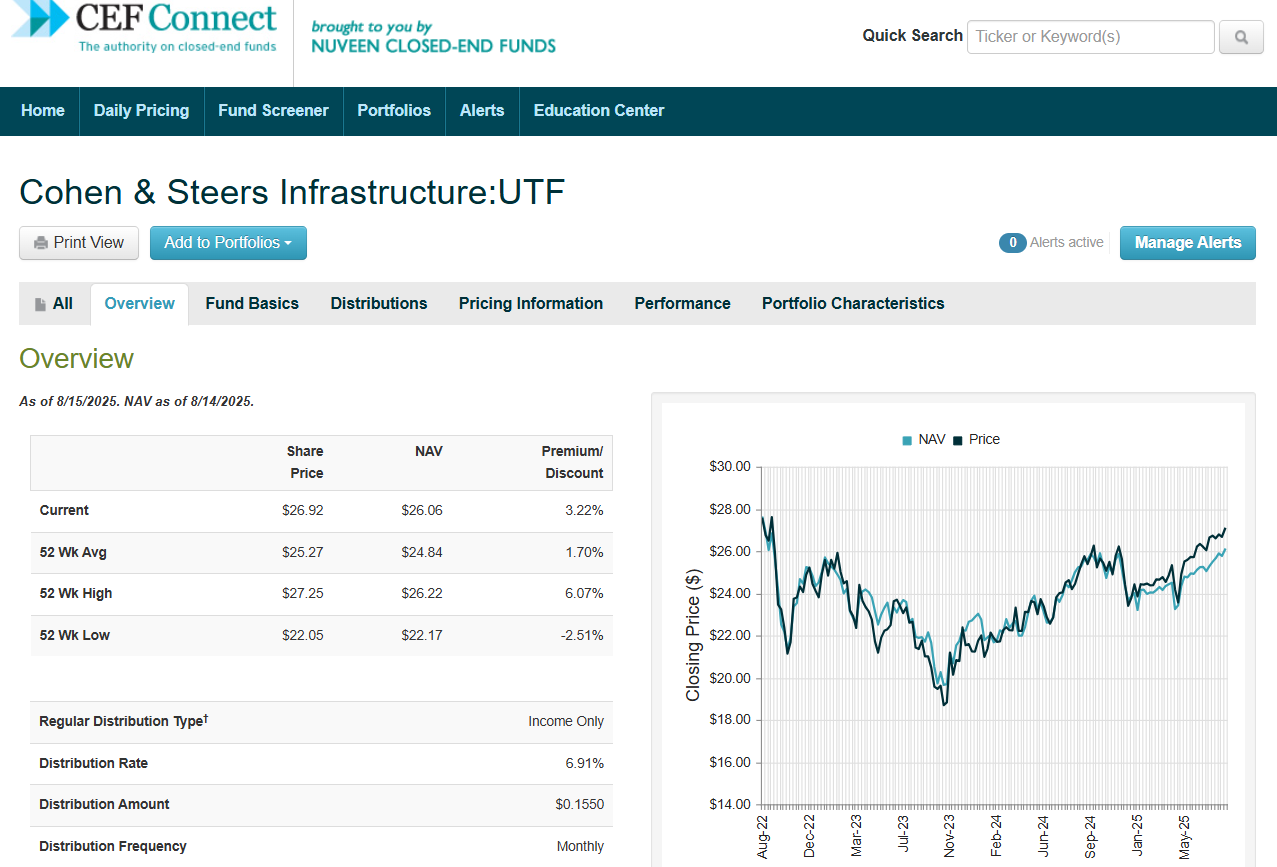Open Portfolios in navigation bar
Image resolution: width=1277 pixels, height=867 pixels.
(x=394, y=111)
